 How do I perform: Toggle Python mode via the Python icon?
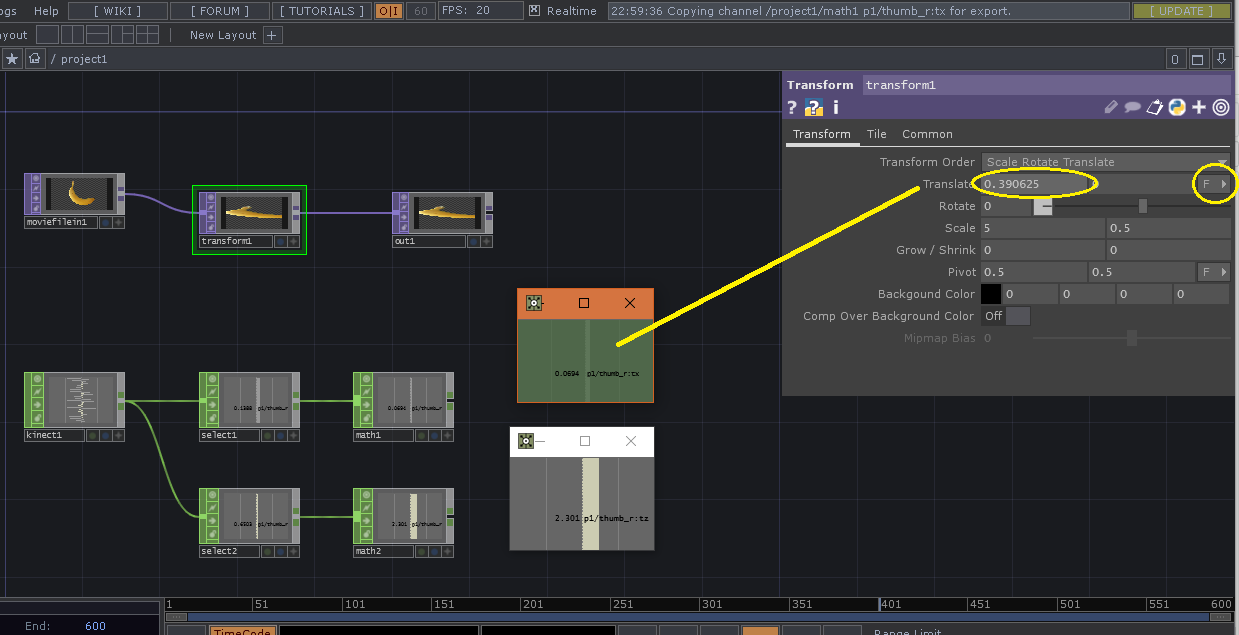tap(1177, 107)
